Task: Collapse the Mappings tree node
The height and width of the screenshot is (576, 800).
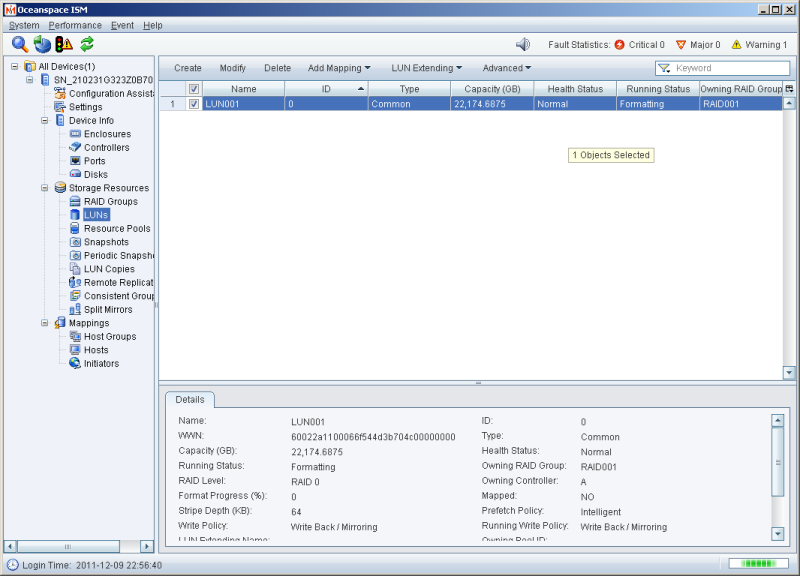Action: pos(45,323)
